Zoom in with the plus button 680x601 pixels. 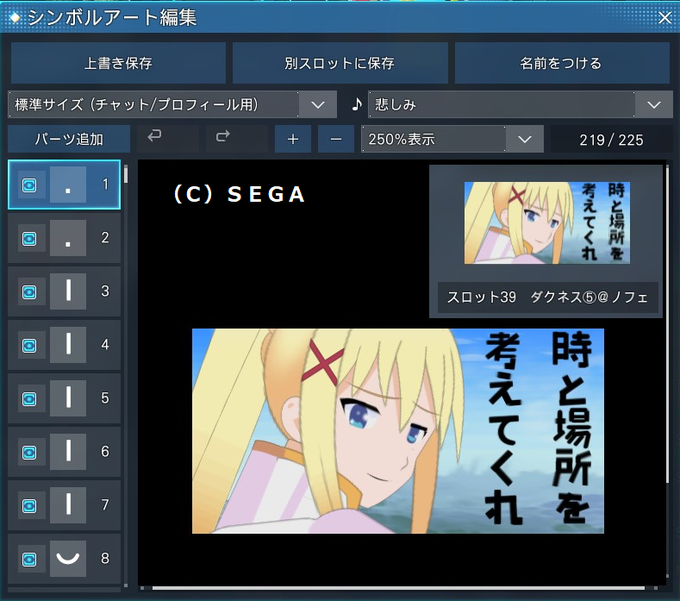(293, 139)
